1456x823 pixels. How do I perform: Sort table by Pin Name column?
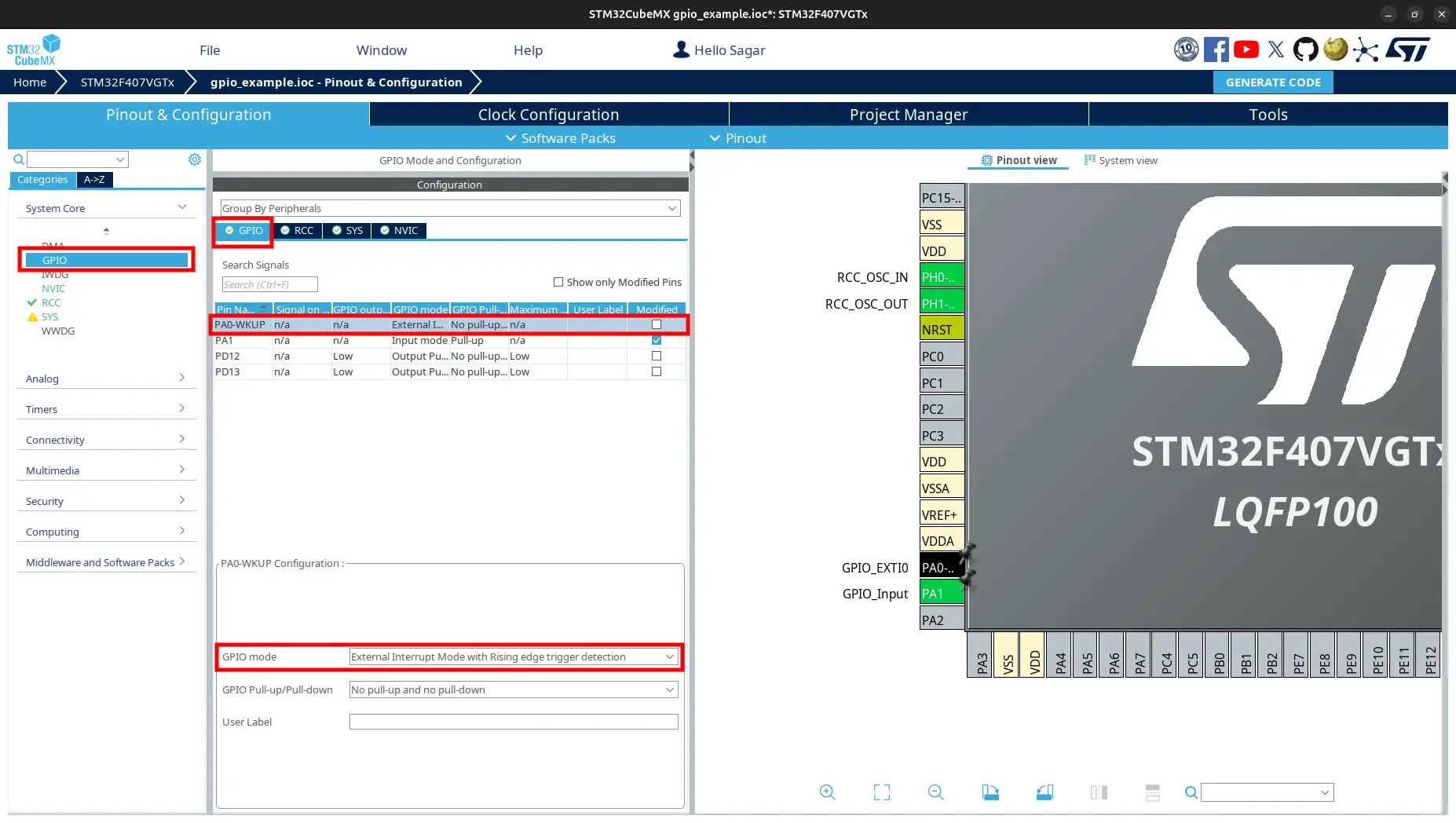243,309
